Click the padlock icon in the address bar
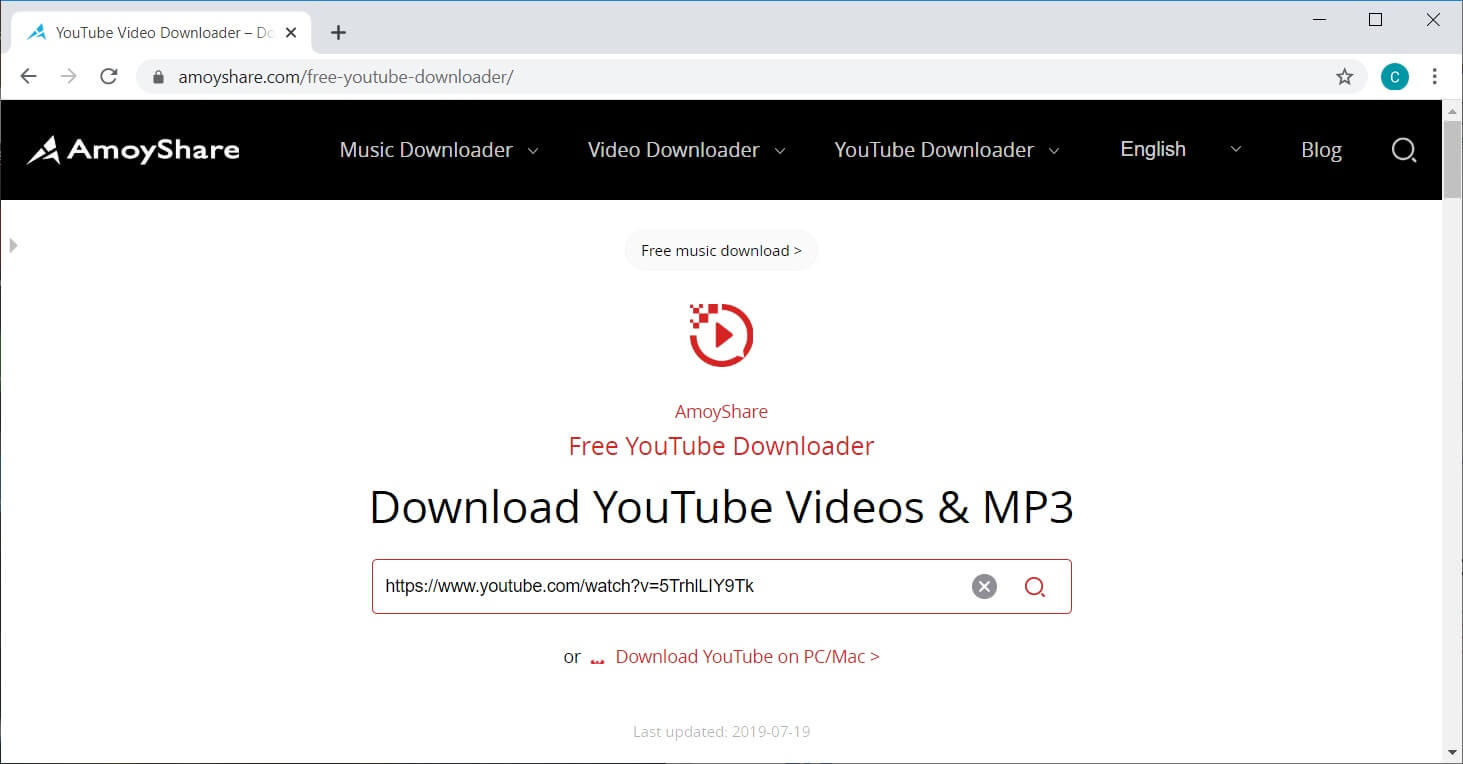Viewport: 1463px width, 764px height. 158,76
